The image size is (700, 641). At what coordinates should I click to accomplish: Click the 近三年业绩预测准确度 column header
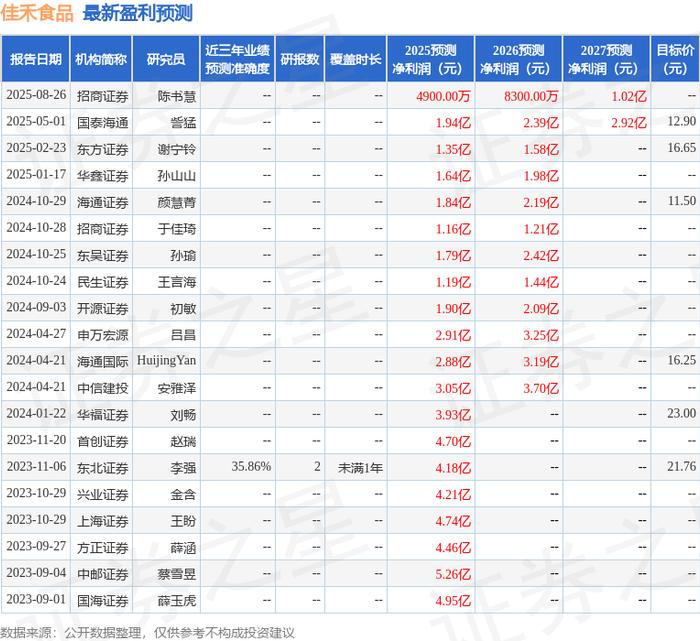click(238, 59)
